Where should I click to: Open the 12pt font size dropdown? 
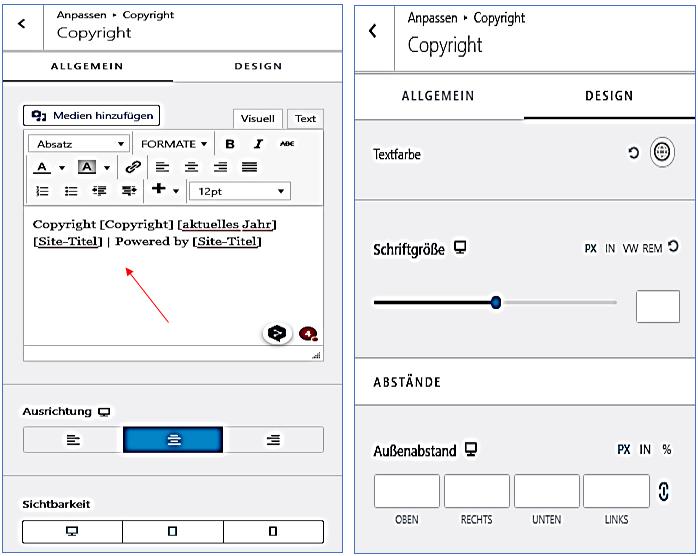pyautogui.click(x=239, y=191)
